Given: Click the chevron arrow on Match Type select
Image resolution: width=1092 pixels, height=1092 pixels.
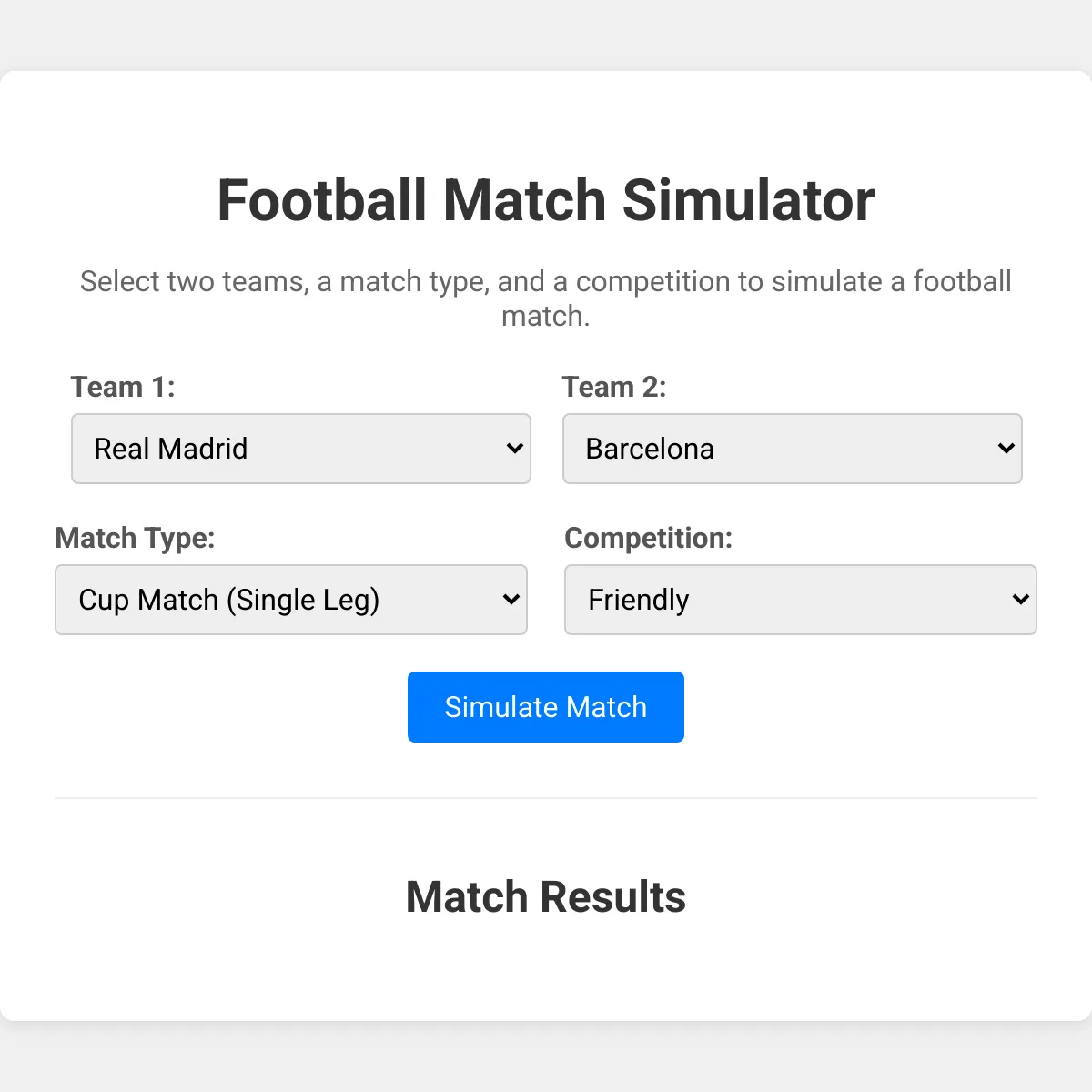Looking at the screenshot, I should (511, 600).
